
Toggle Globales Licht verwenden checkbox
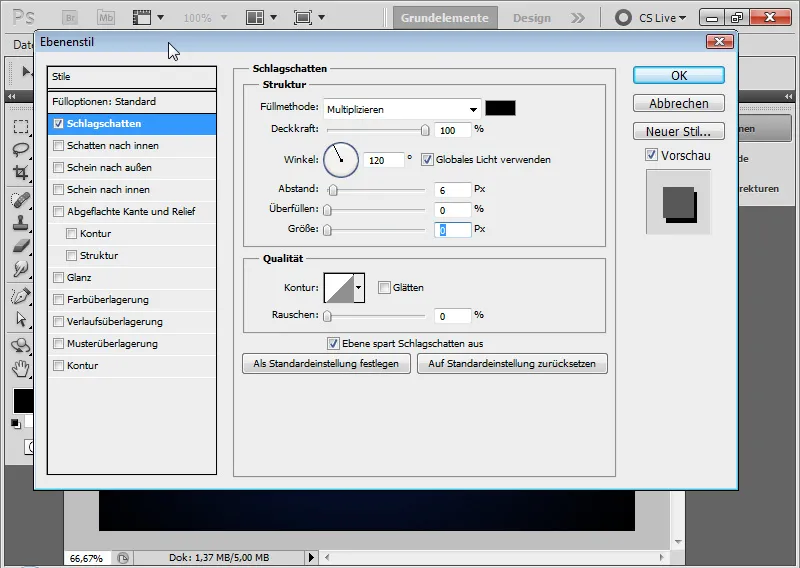(x=427, y=160)
